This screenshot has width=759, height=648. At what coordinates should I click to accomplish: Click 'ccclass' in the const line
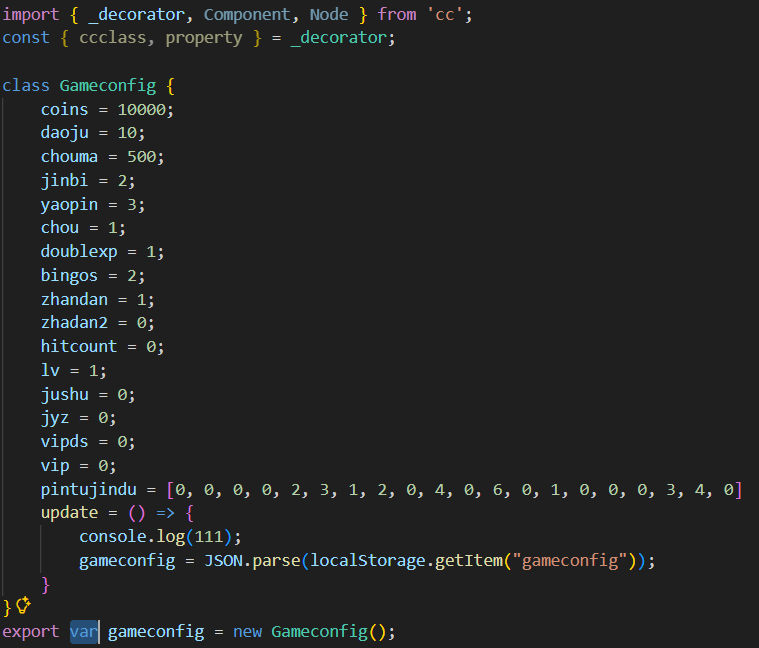click(x=112, y=38)
